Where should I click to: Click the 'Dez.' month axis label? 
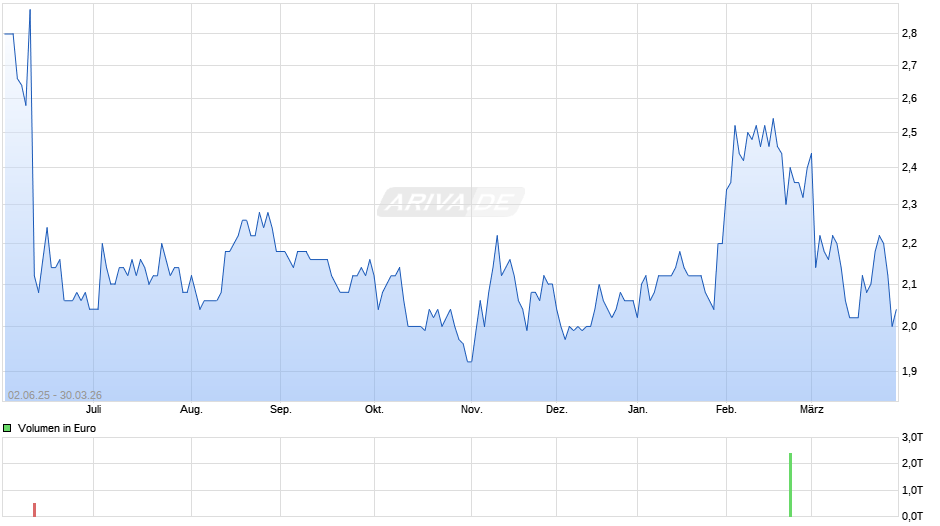point(556,410)
